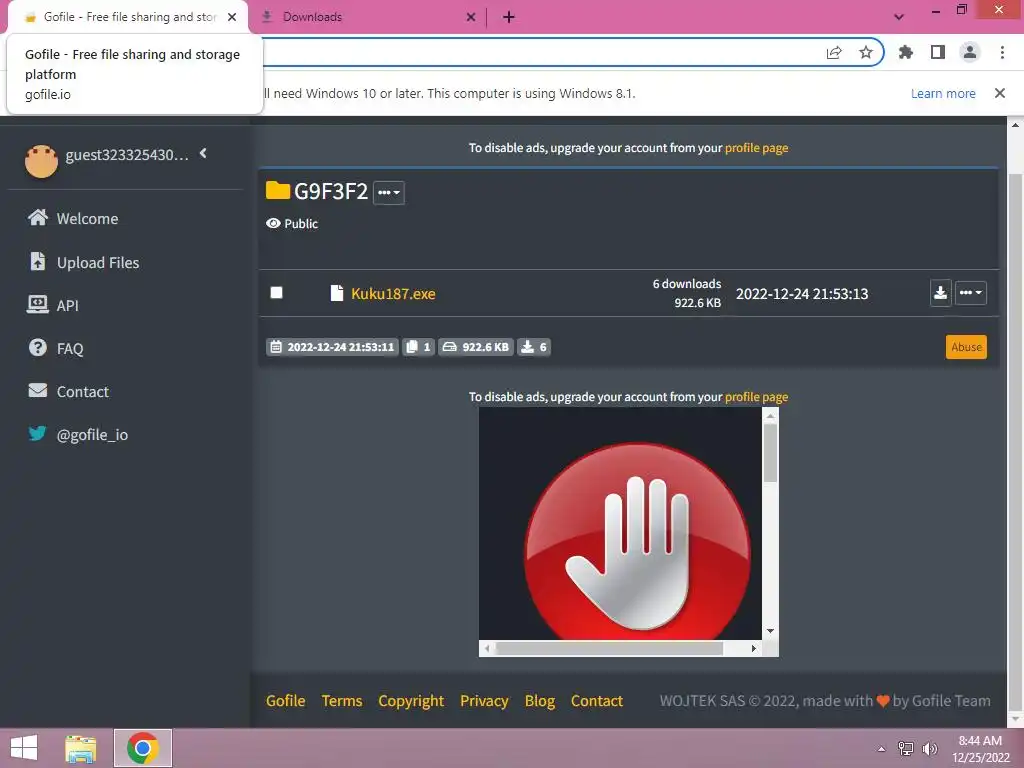Open the profile page link above the ad
Screen dimensions: 1024x768
[x=756, y=396]
